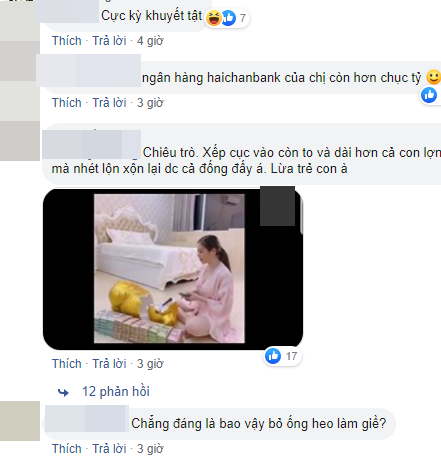
Task: Click the smiley emoji in the haichanbank comment
Action: click(x=434, y=77)
